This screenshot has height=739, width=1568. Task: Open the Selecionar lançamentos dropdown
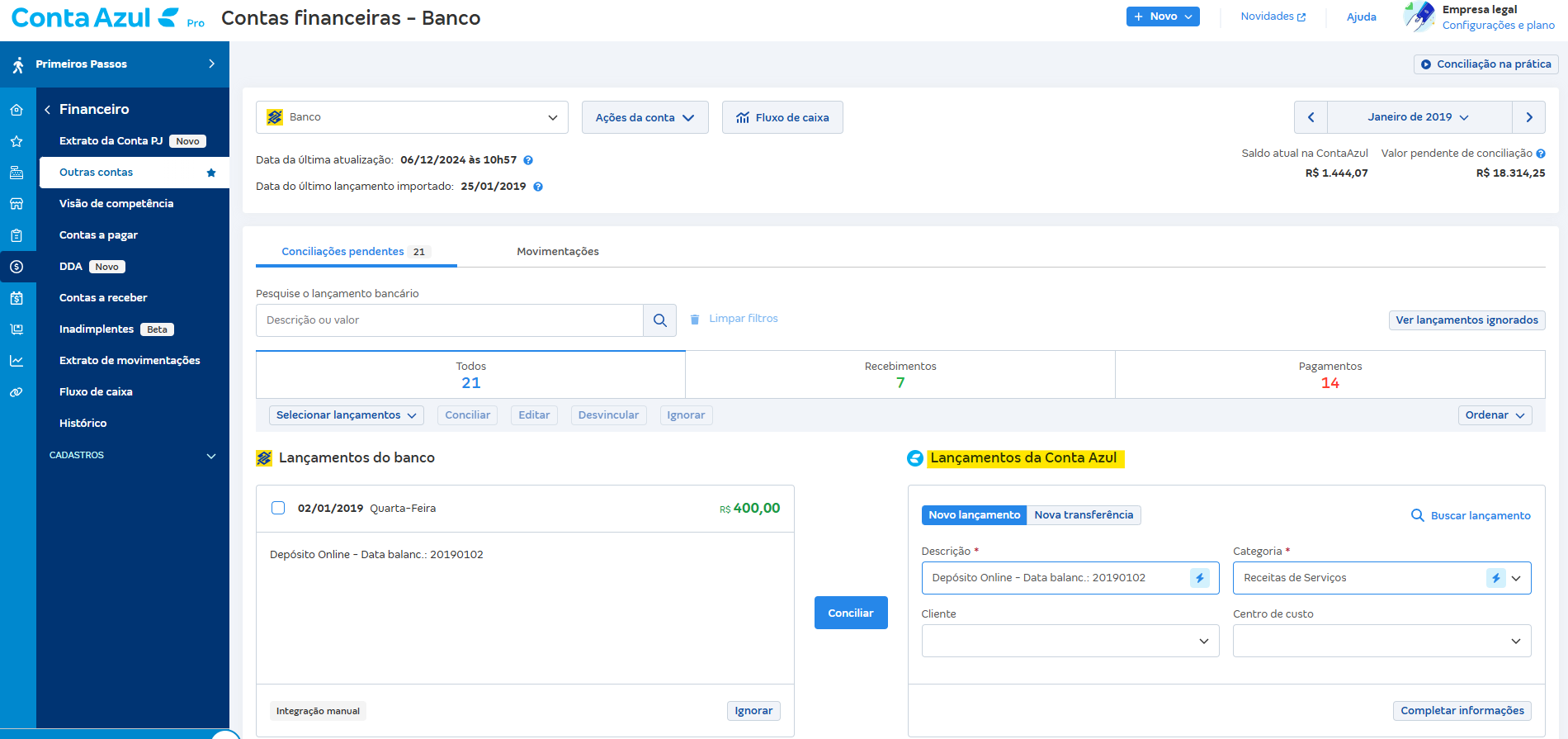[x=346, y=415]
